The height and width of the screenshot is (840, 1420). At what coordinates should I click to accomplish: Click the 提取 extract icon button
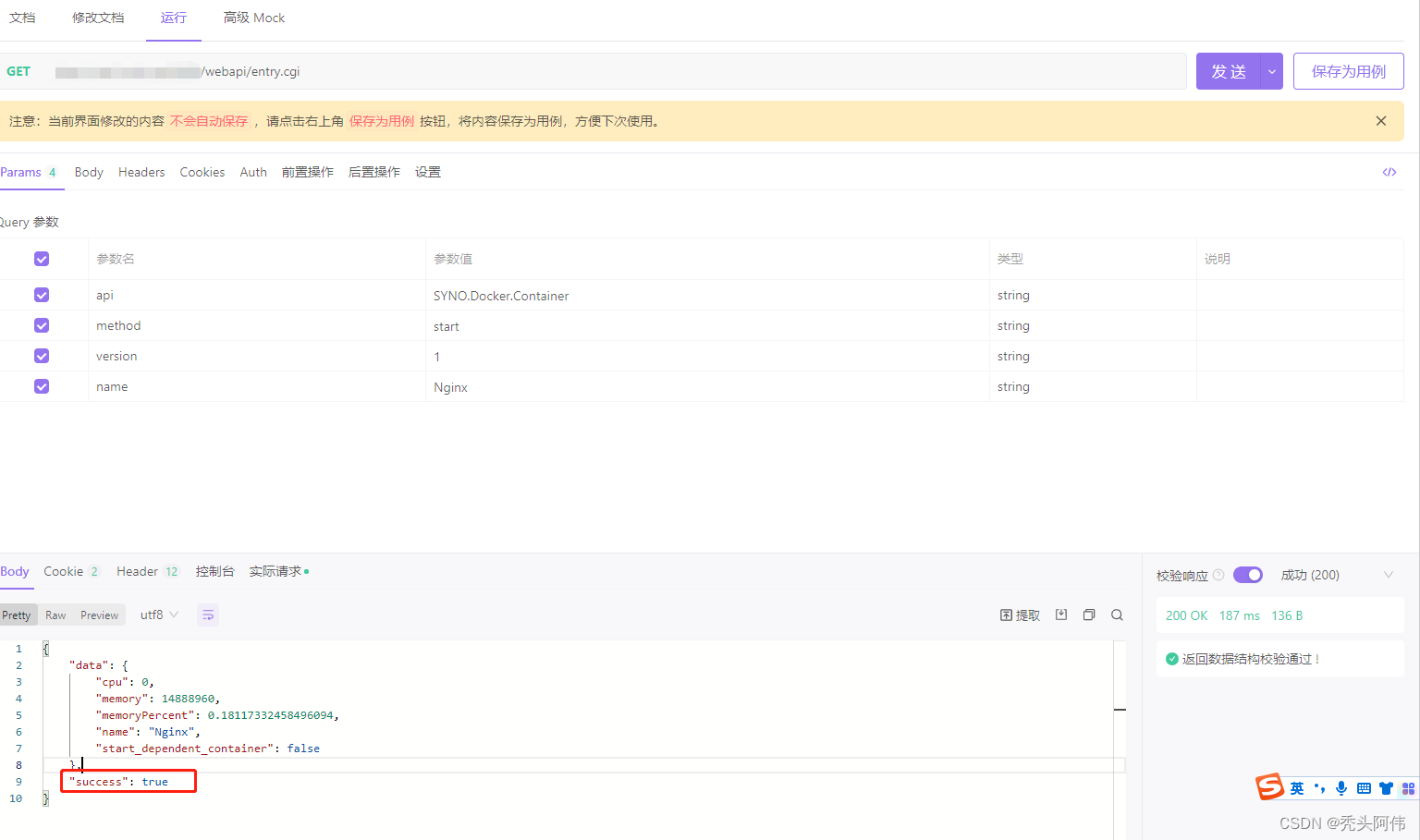1020,615
